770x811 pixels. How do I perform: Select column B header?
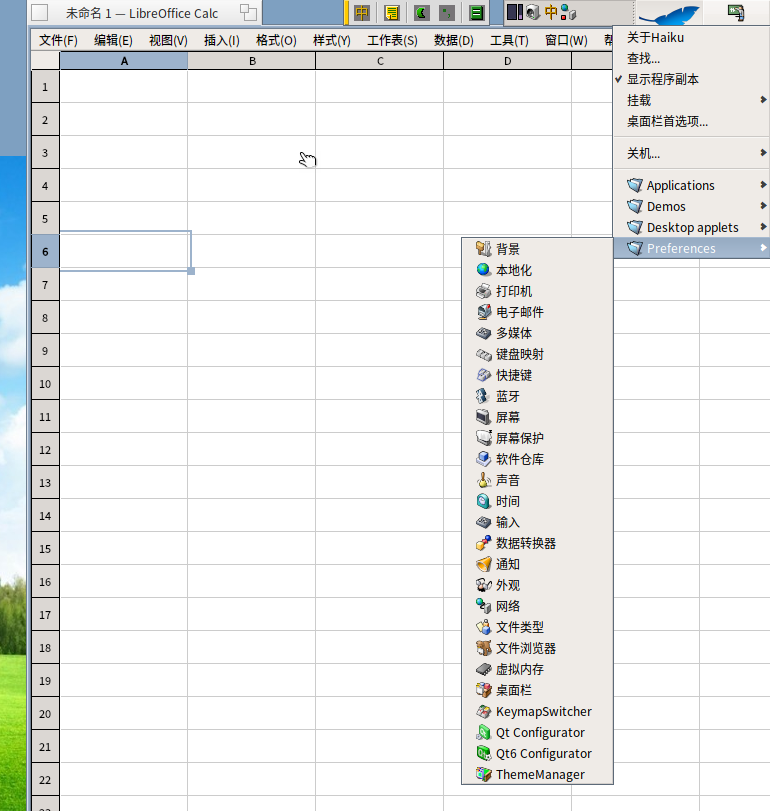coord(252,61)
